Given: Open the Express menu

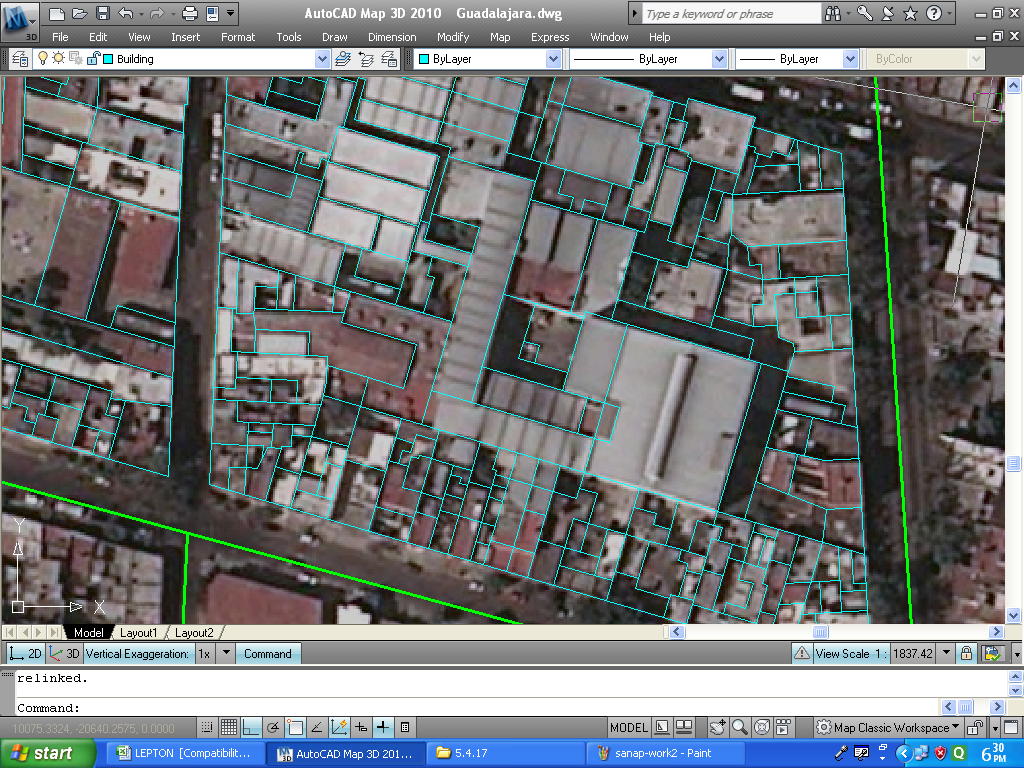Looking at the screenshot, I should (x=550, y=37).
